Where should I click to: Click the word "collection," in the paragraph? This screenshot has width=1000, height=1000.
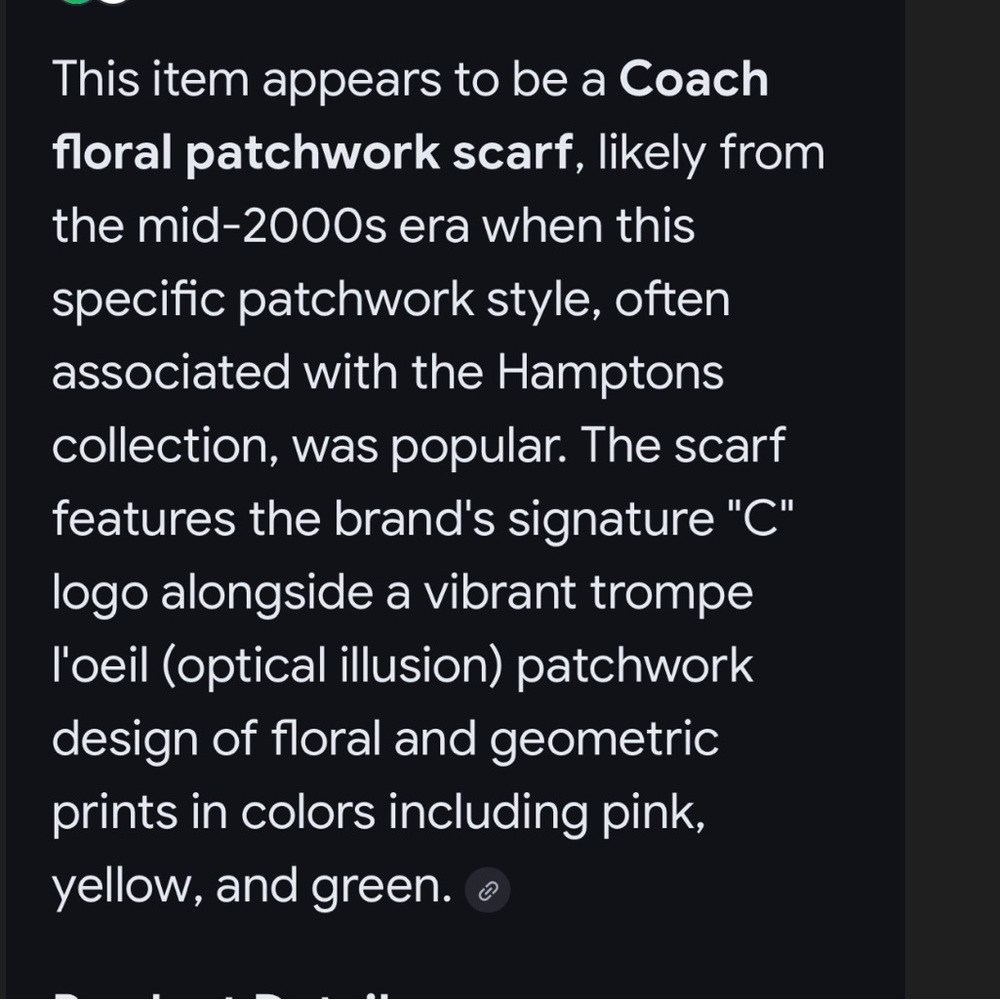point(165,446)
